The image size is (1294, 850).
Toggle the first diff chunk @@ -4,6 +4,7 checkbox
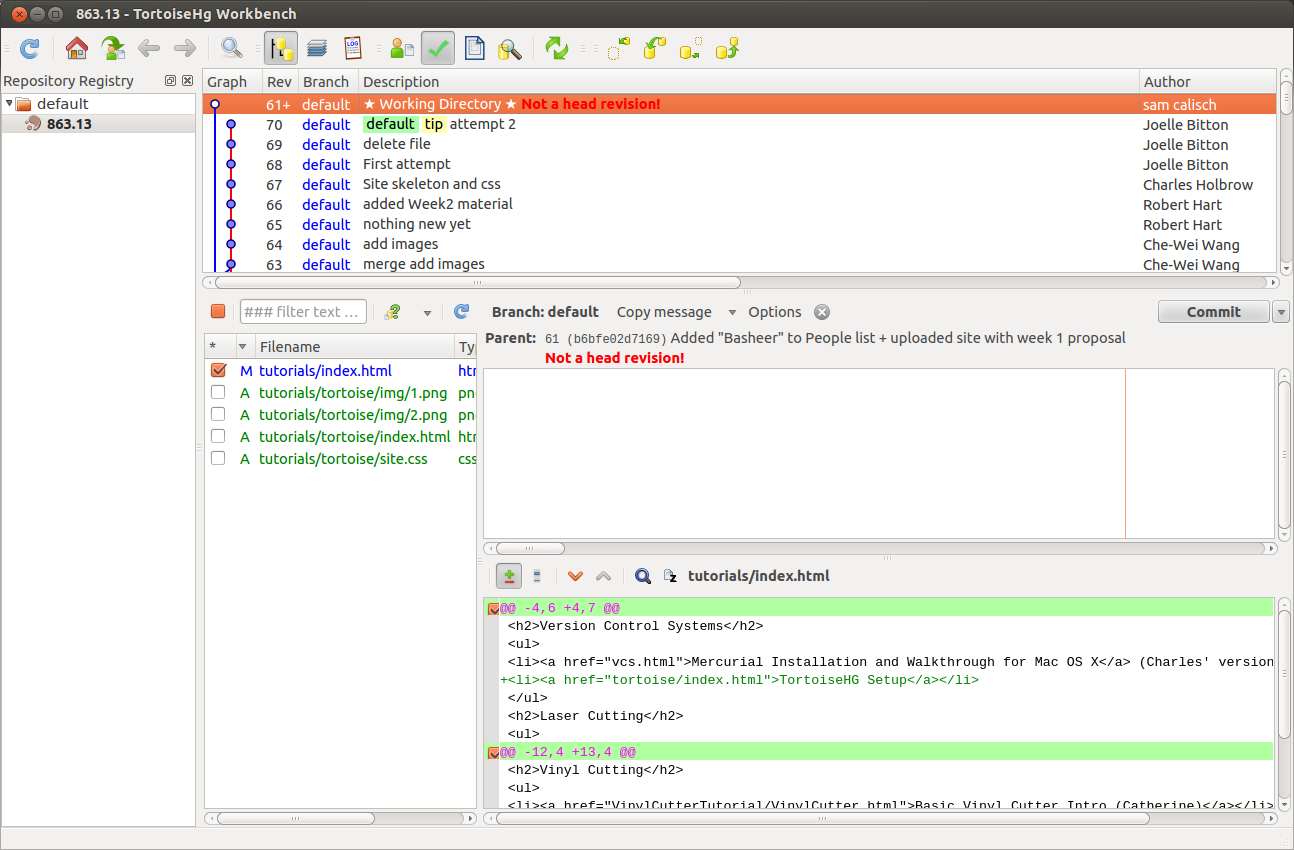pos(493,608)
